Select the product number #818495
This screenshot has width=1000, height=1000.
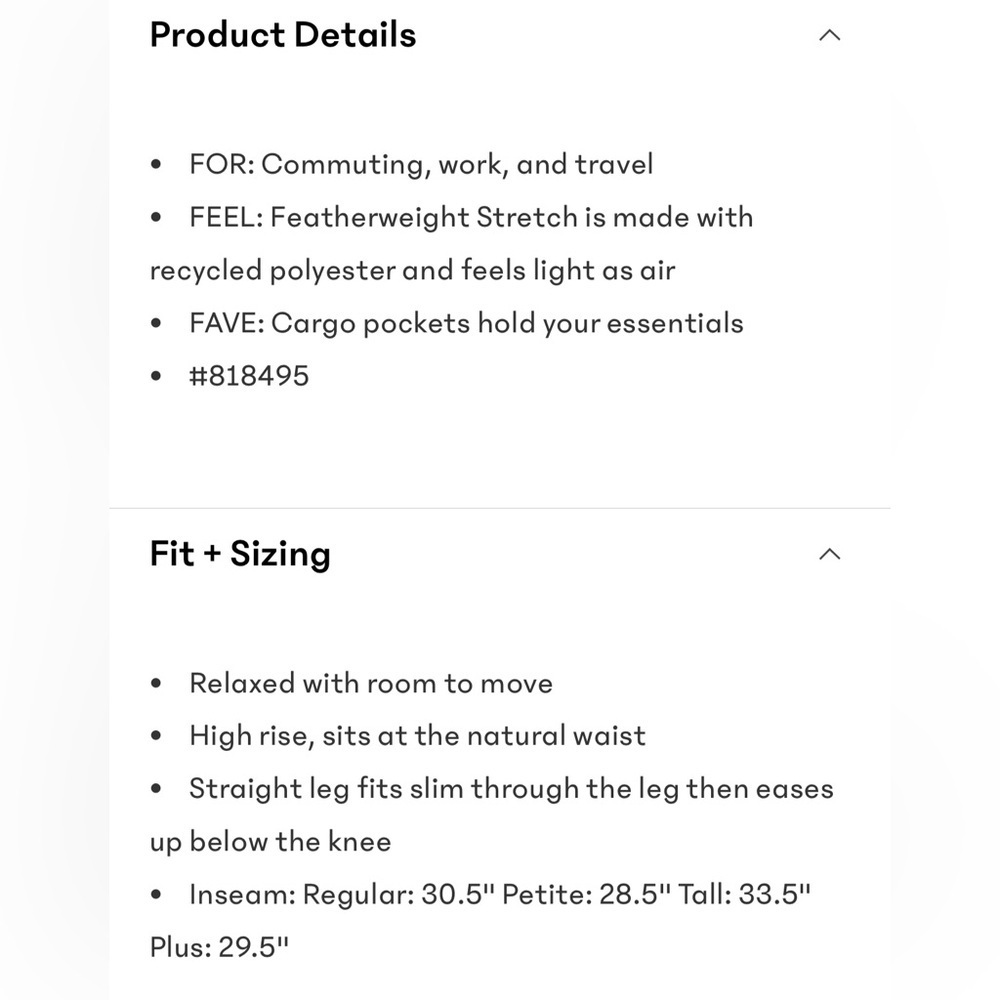pos(249,376)
